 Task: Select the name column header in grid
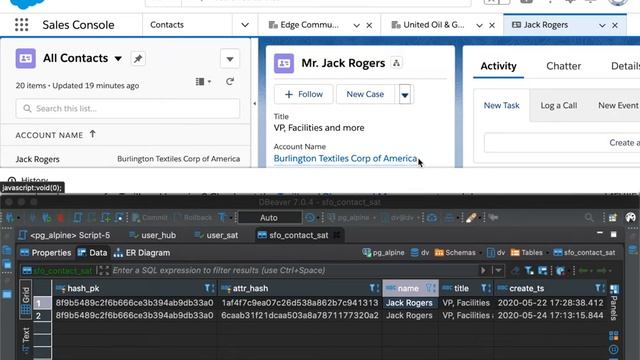click(x=411, y=288)
